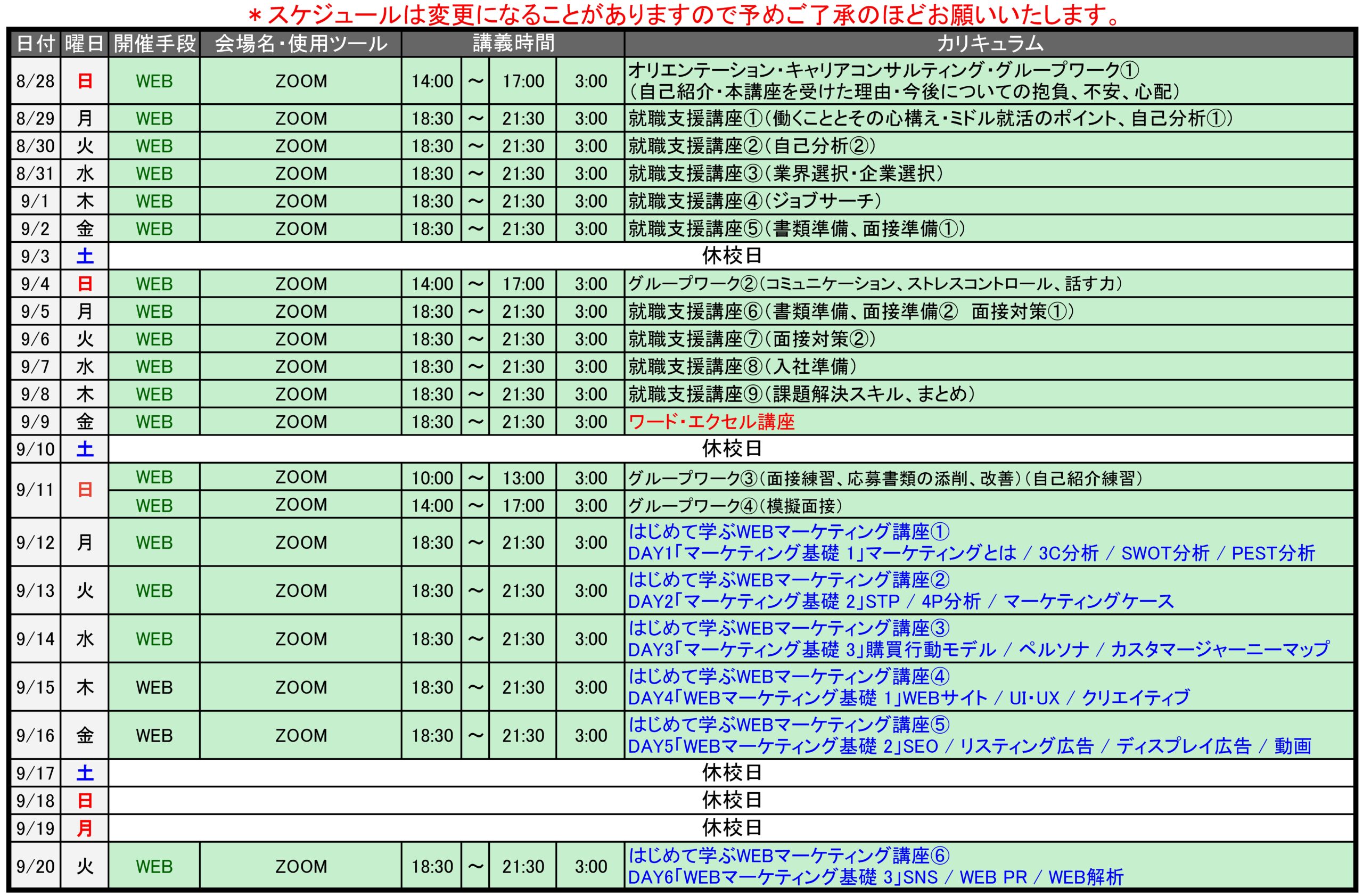Click 休校日 text in the 9/10 row
Viewport: 1363px width, 896px height.
[732, 449]
